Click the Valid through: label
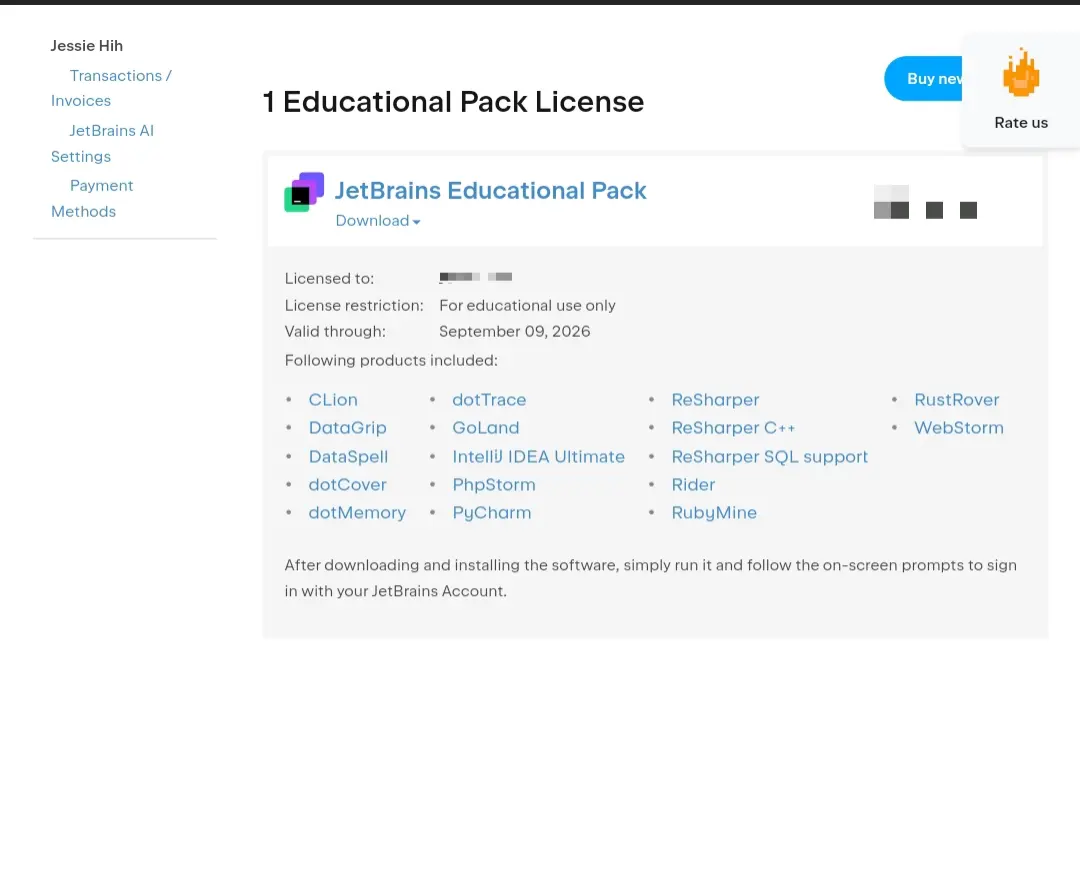The height and width of the screenshot is (878, 1080). 335,331
